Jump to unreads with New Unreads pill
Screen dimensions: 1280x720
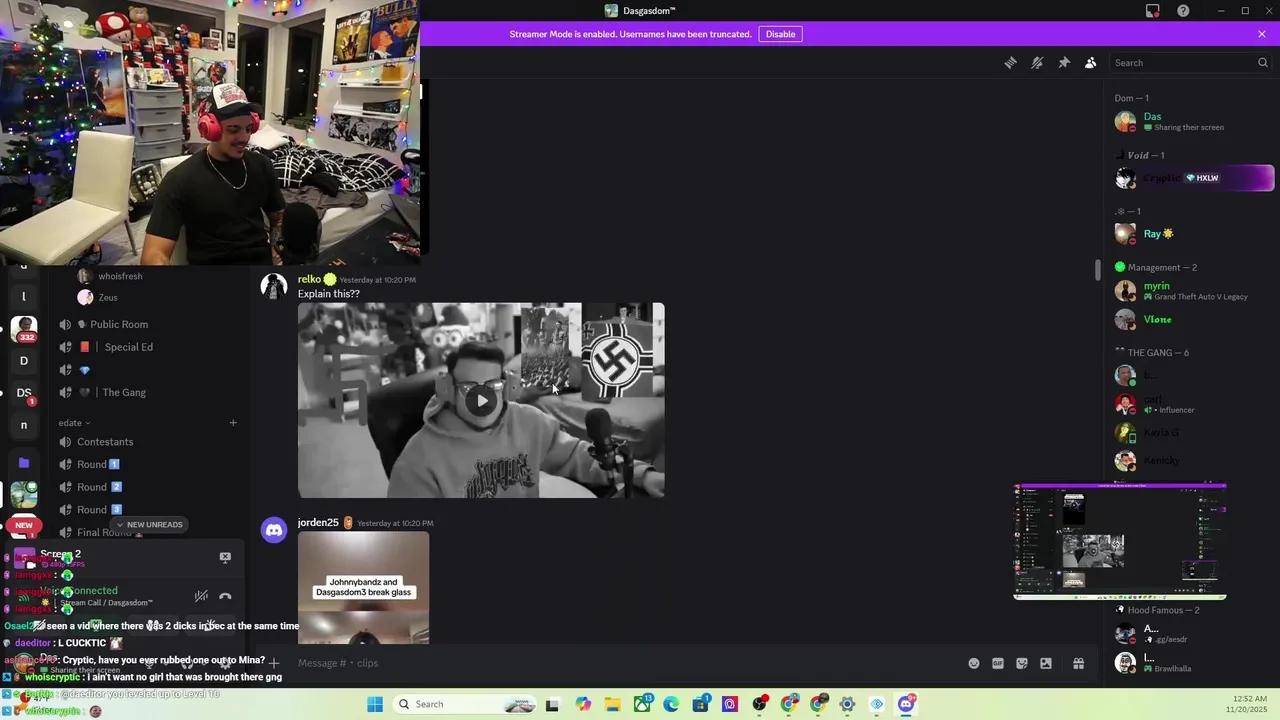tap(149, 524)
